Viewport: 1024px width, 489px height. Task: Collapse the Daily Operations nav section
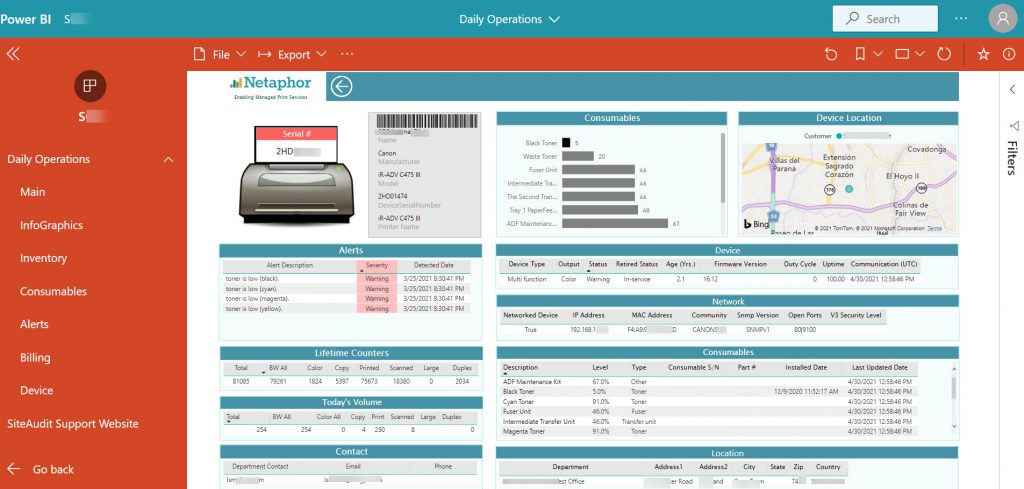coord(168,159)
